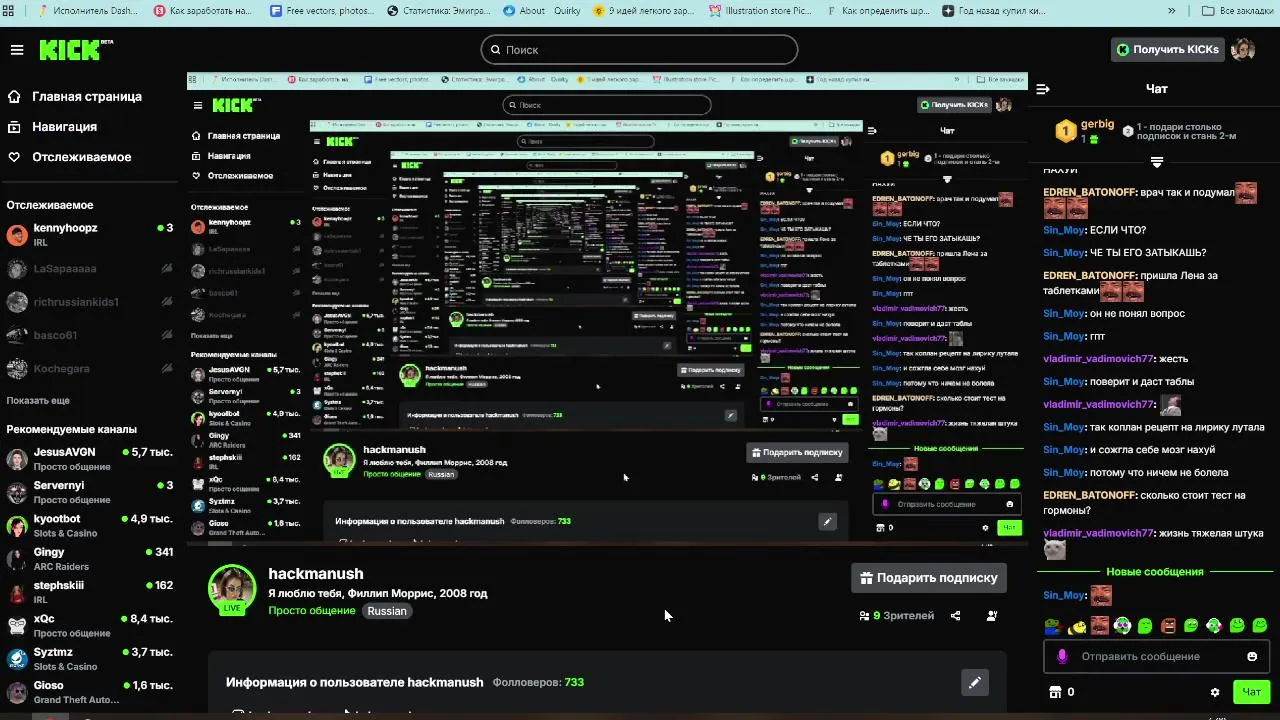Image resolution: width=1280 pixels, height=720 pixels.
Task: Click the pencil edit icon for channel info
Action: click(x=974, y=682)
